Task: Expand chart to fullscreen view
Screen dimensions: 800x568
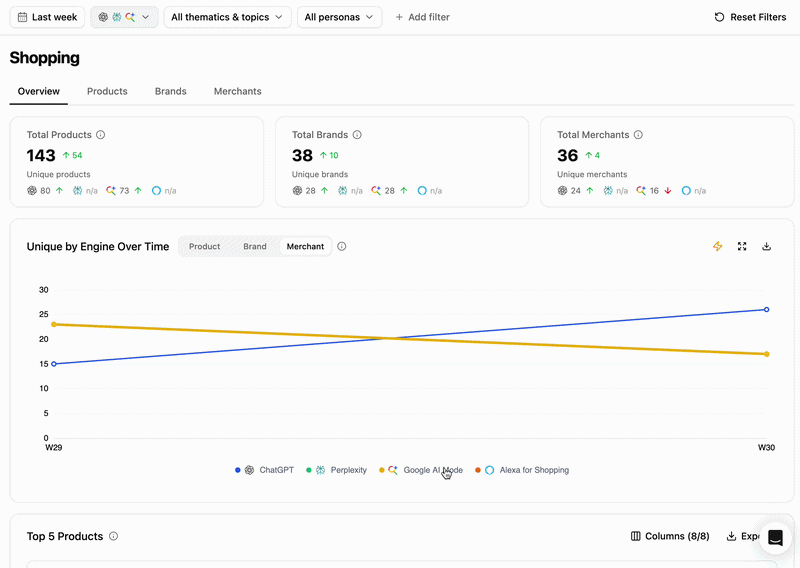Action: tap(742, 246)
